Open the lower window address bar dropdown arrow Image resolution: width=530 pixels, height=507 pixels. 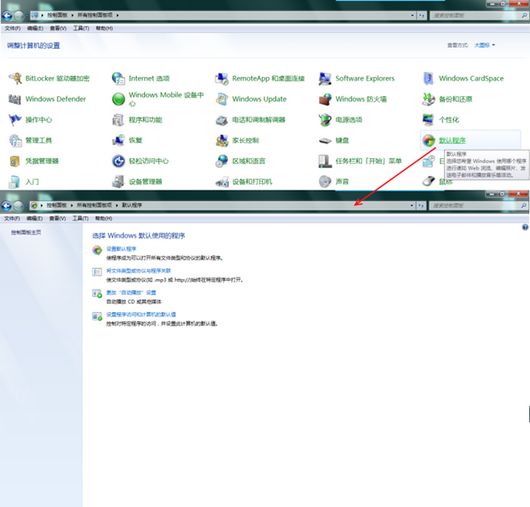click(x=412, y=205)
